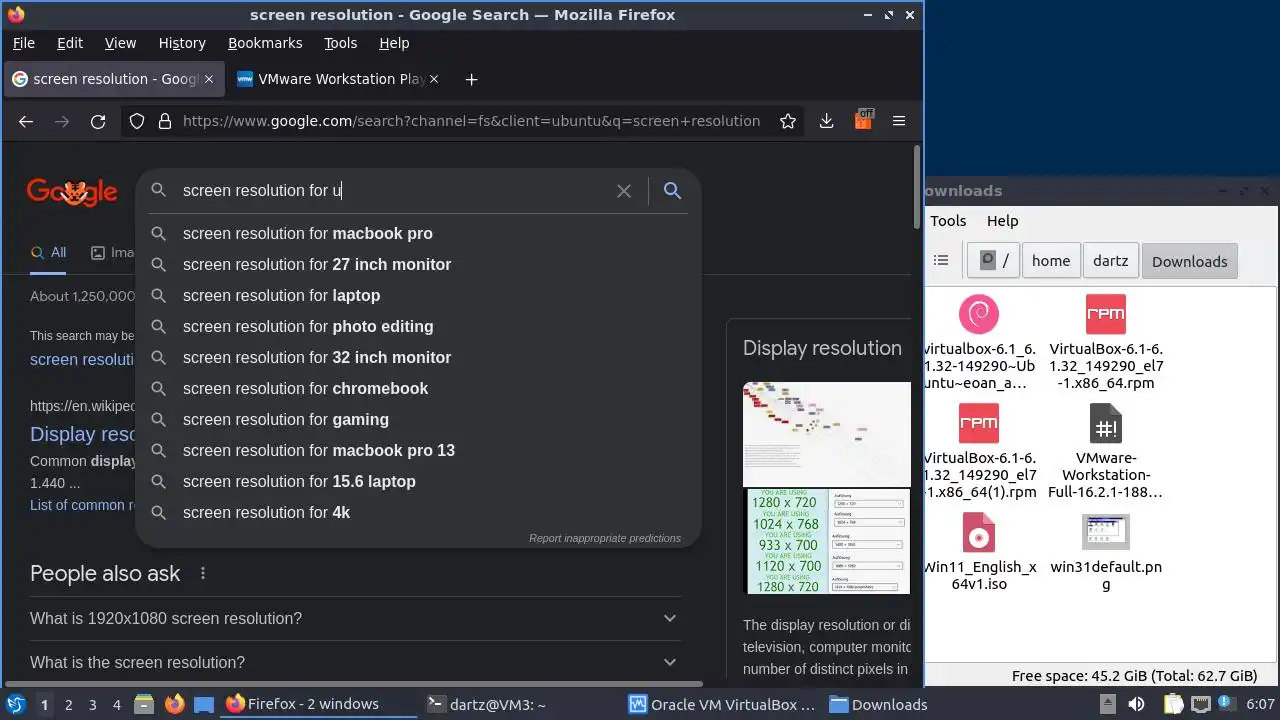Open the History menu in Firefox

pos(182,43)
